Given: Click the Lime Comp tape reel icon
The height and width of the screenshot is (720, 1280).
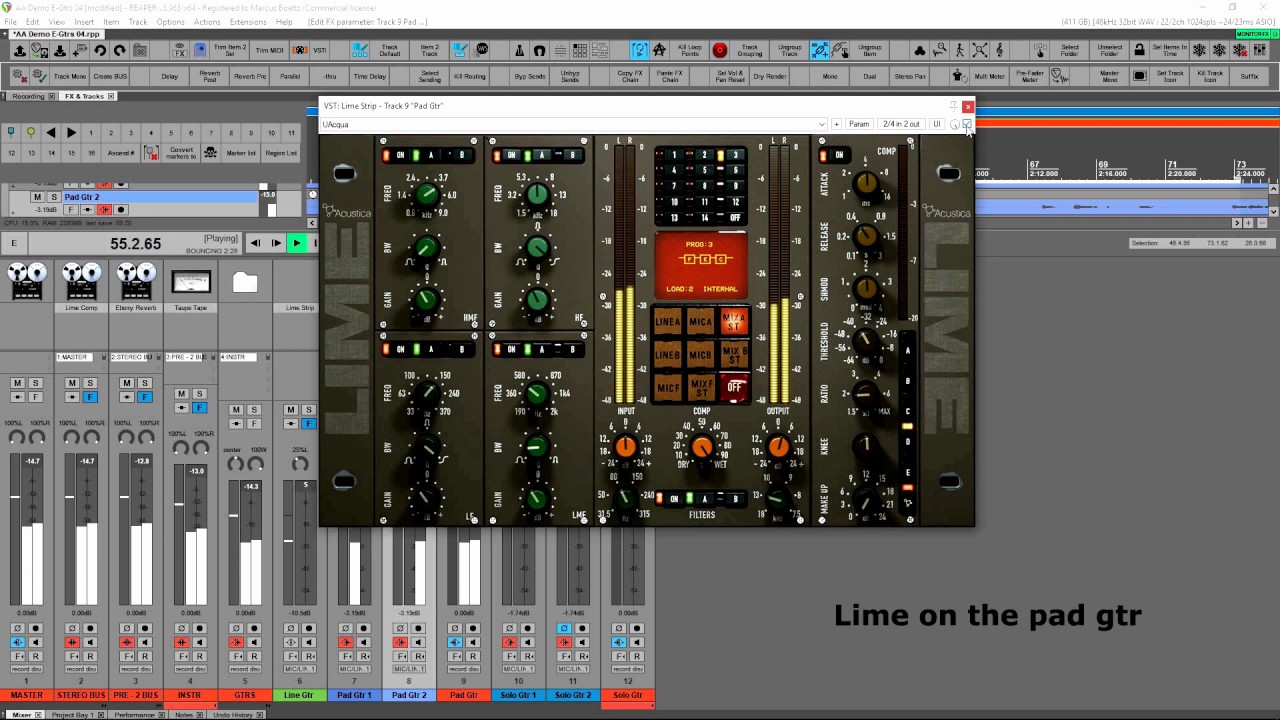Looking at the screenshot, I should click(82, 282).
